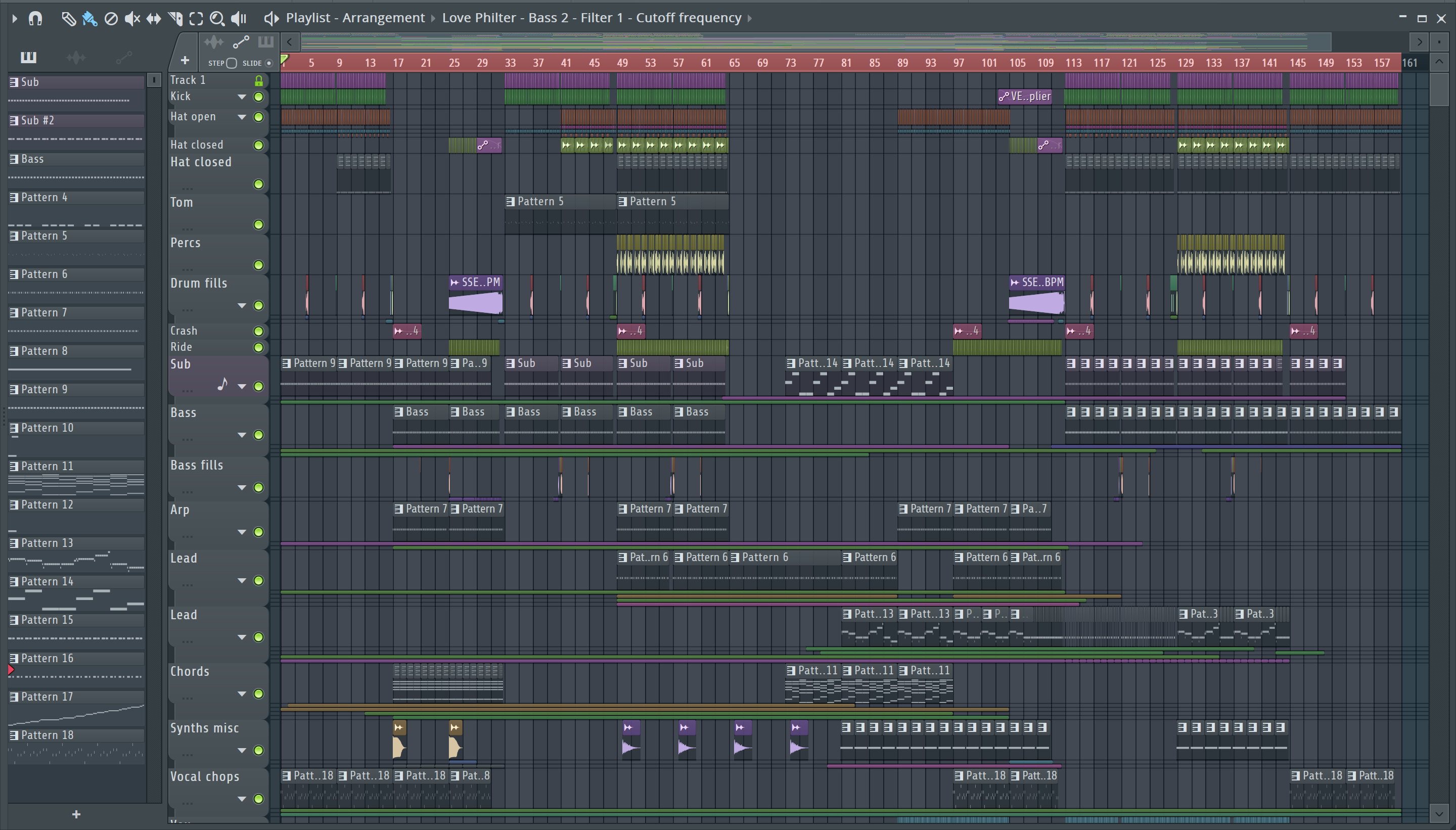Show audio clips in picker panel

(76, 57)
